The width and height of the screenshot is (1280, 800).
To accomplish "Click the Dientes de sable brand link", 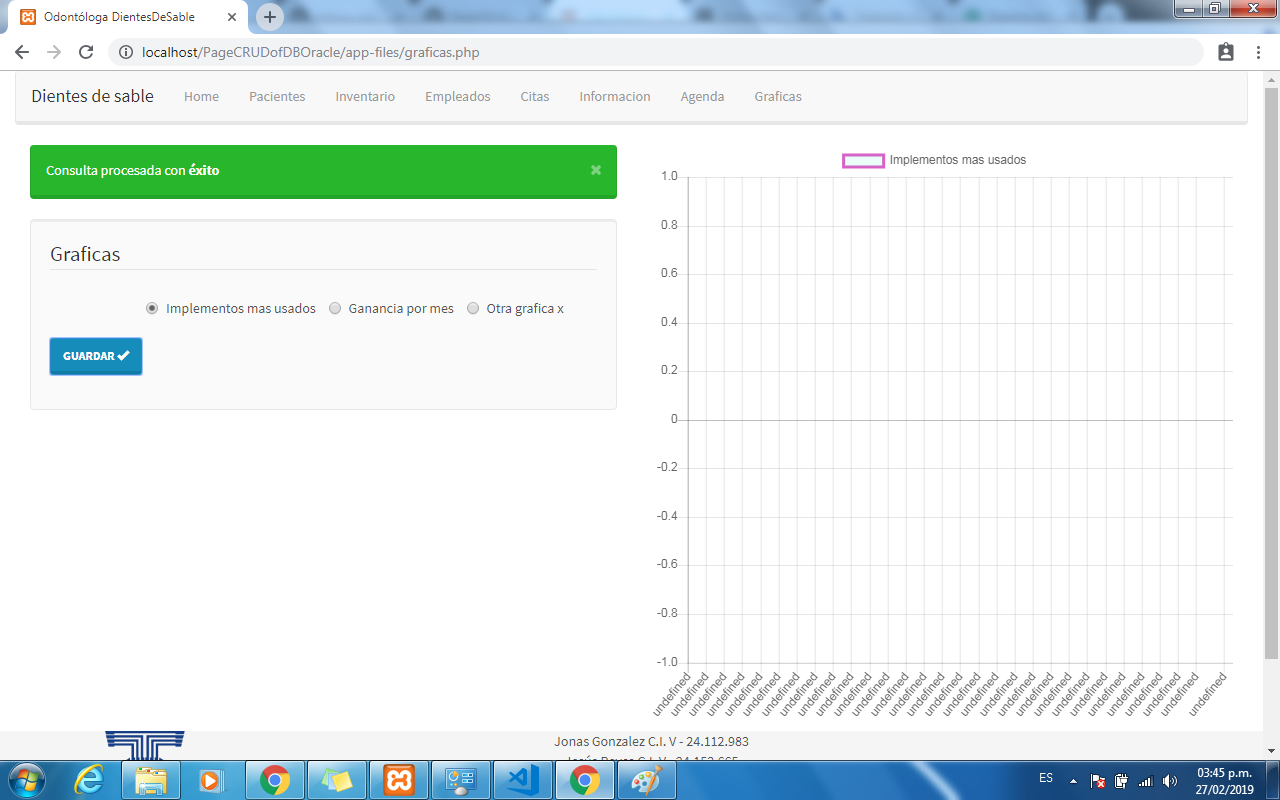I will coord(93,96).
